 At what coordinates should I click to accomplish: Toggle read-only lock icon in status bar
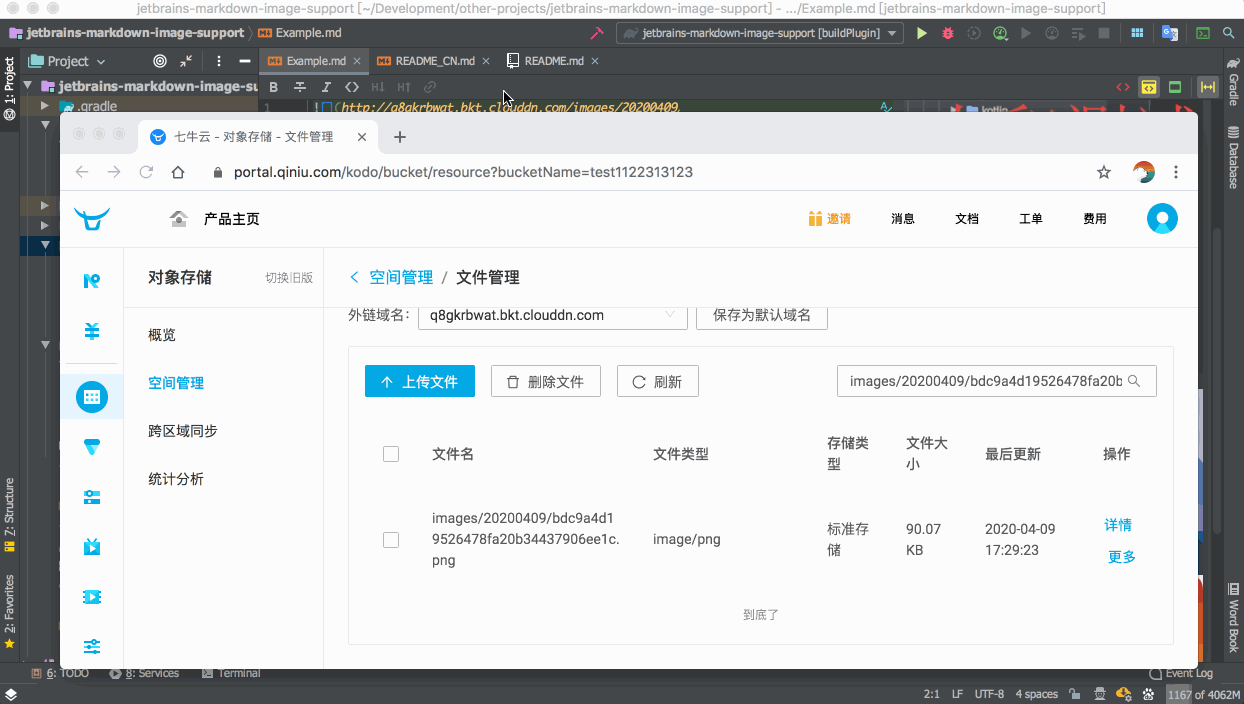pyautogui.click(x=1074, y=694)
